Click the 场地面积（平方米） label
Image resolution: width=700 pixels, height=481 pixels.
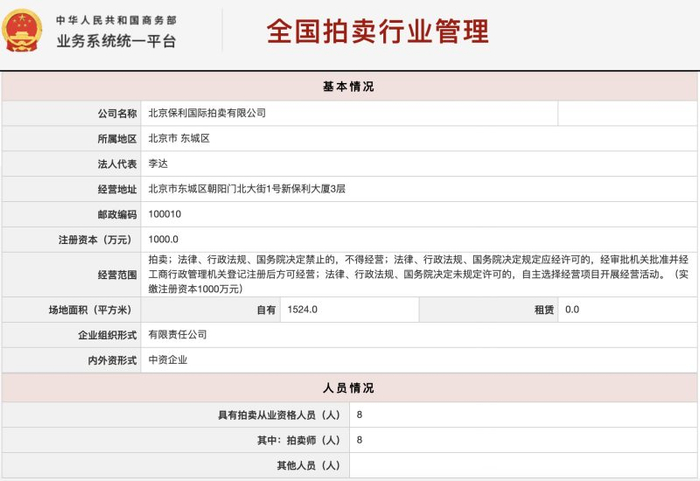92,310
